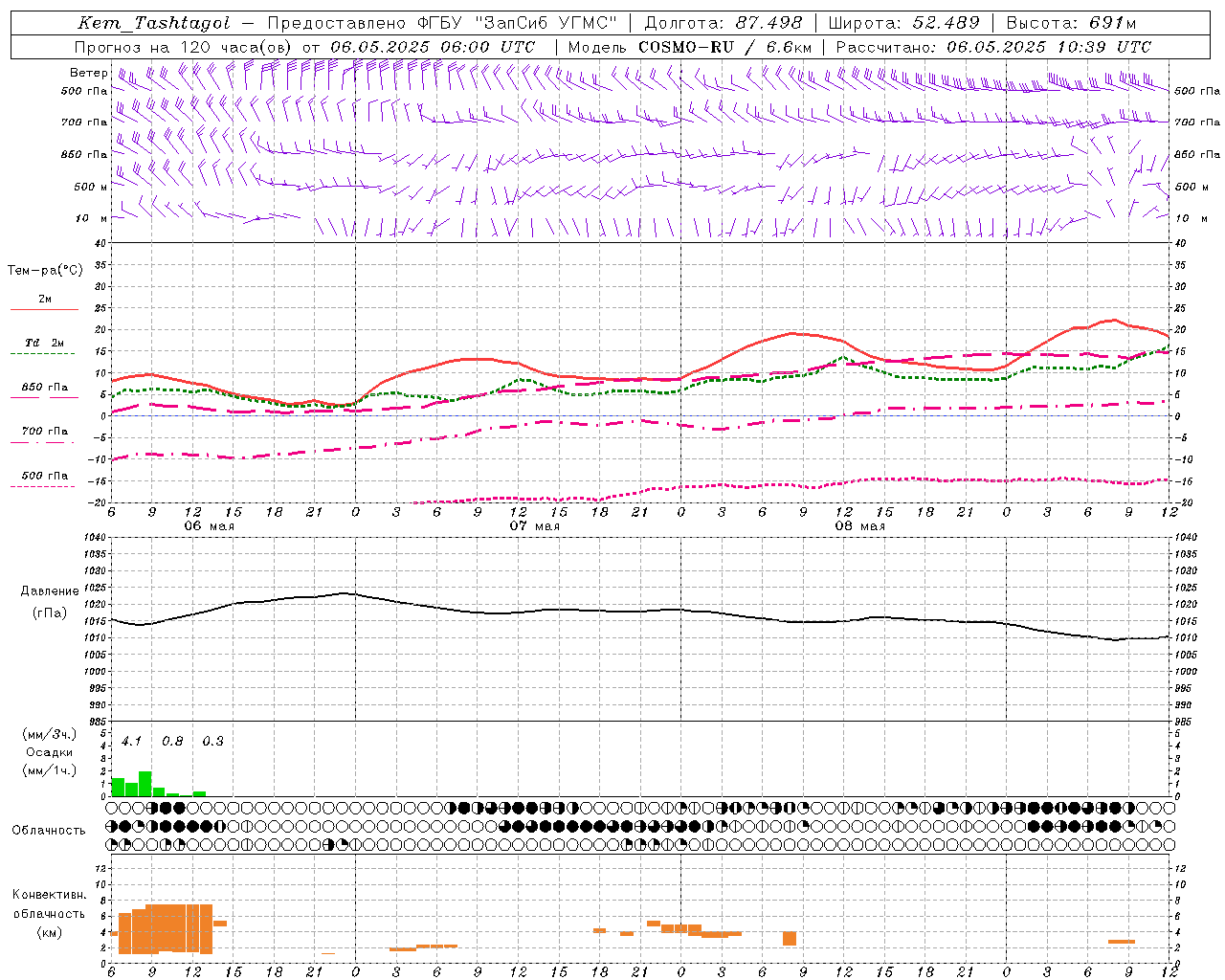Click the Тем-ра(°C) temperature chart label
Screen dimensions: 1225x980
tap(45, 271)
